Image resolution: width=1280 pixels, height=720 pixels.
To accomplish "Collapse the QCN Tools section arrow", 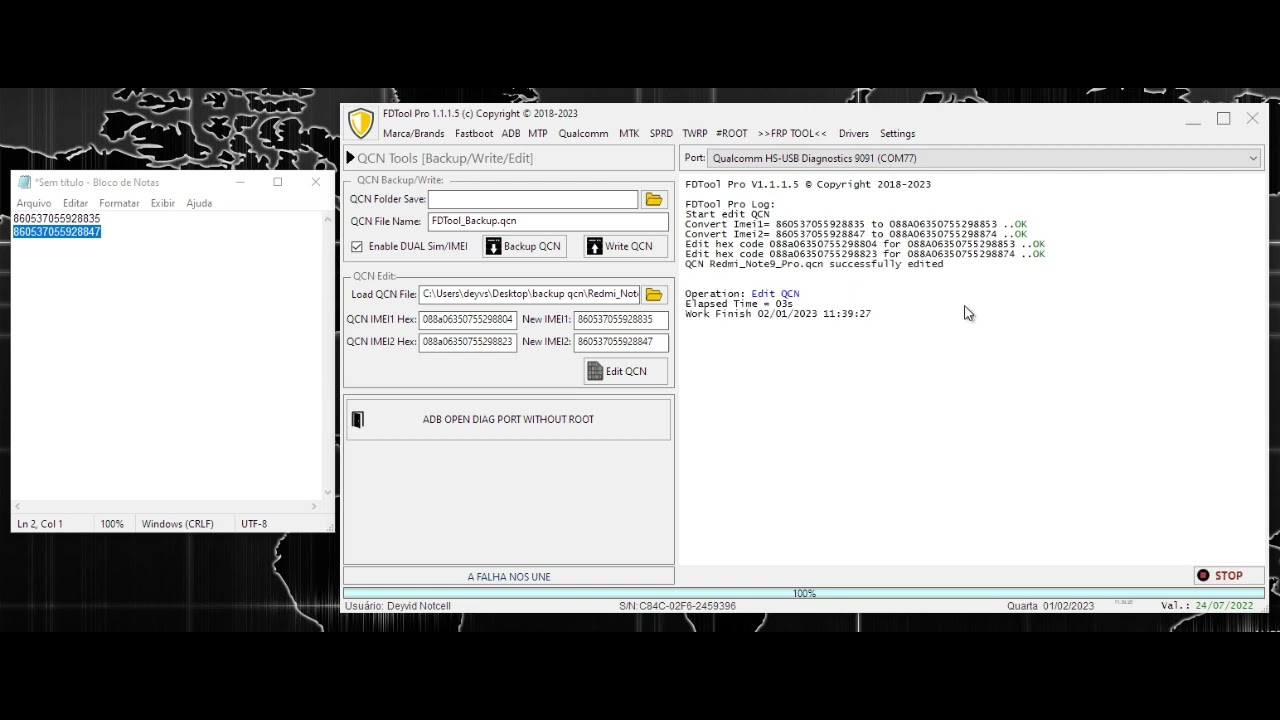I will [350, 158].
